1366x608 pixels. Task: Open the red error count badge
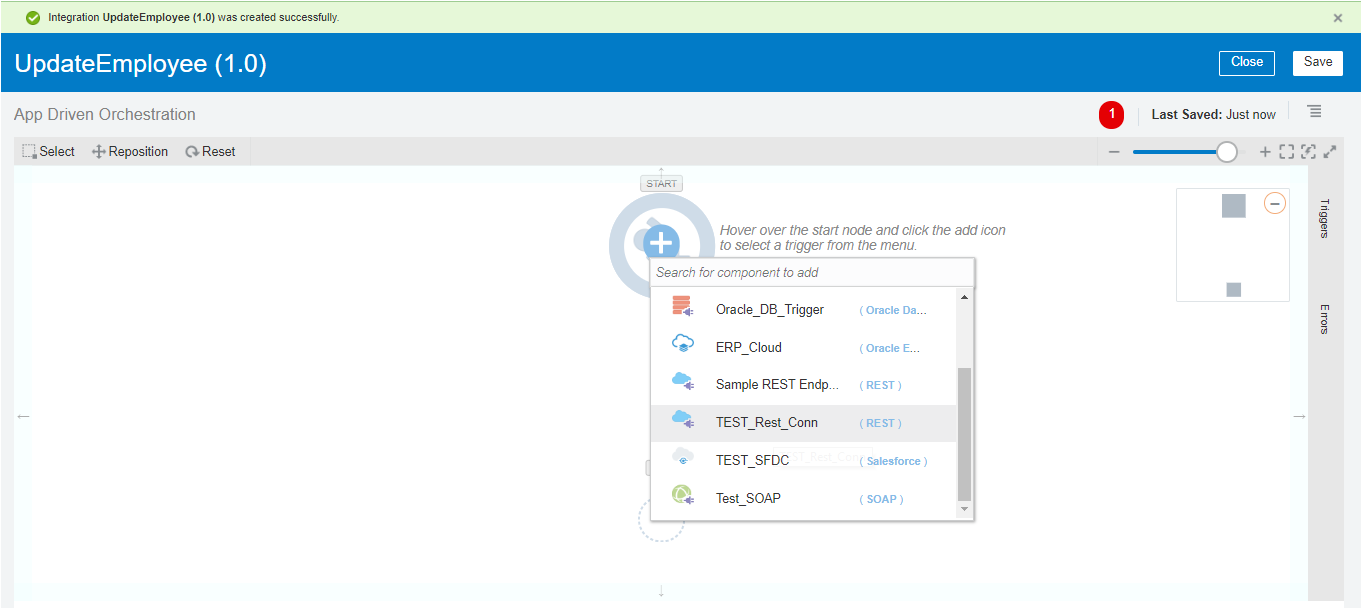[x=1111, y=115]
